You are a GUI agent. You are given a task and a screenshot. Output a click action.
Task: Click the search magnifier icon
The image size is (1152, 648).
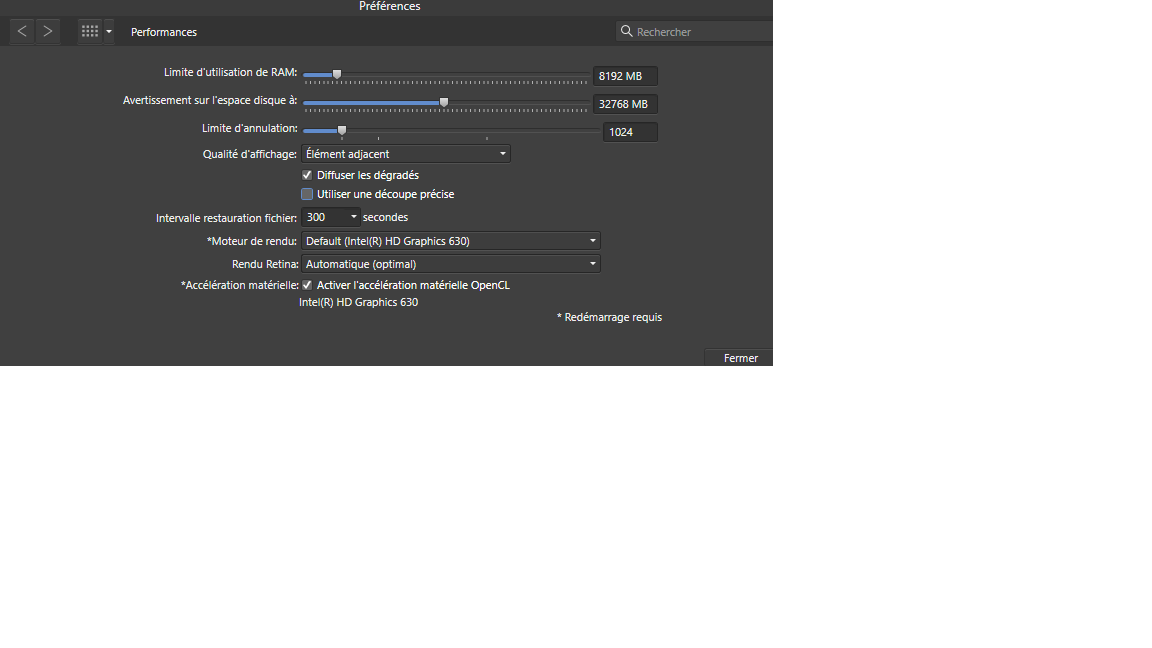click(627, 31)
